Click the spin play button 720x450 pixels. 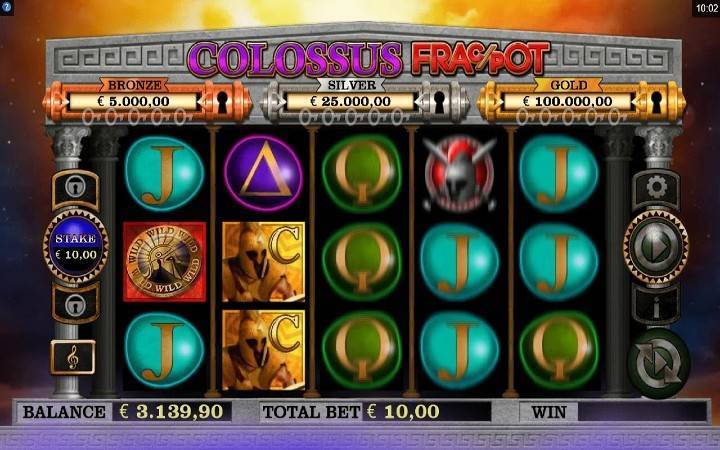(x=656, y=247)
